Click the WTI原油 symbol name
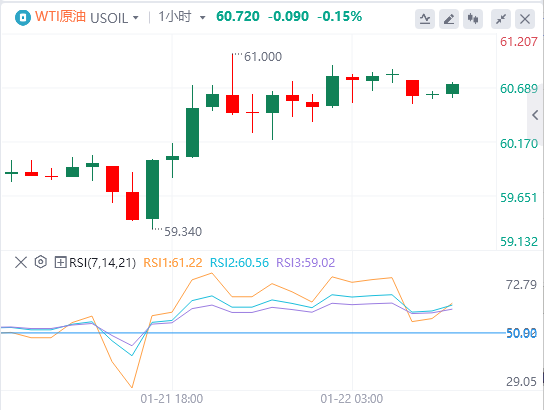 60,17
